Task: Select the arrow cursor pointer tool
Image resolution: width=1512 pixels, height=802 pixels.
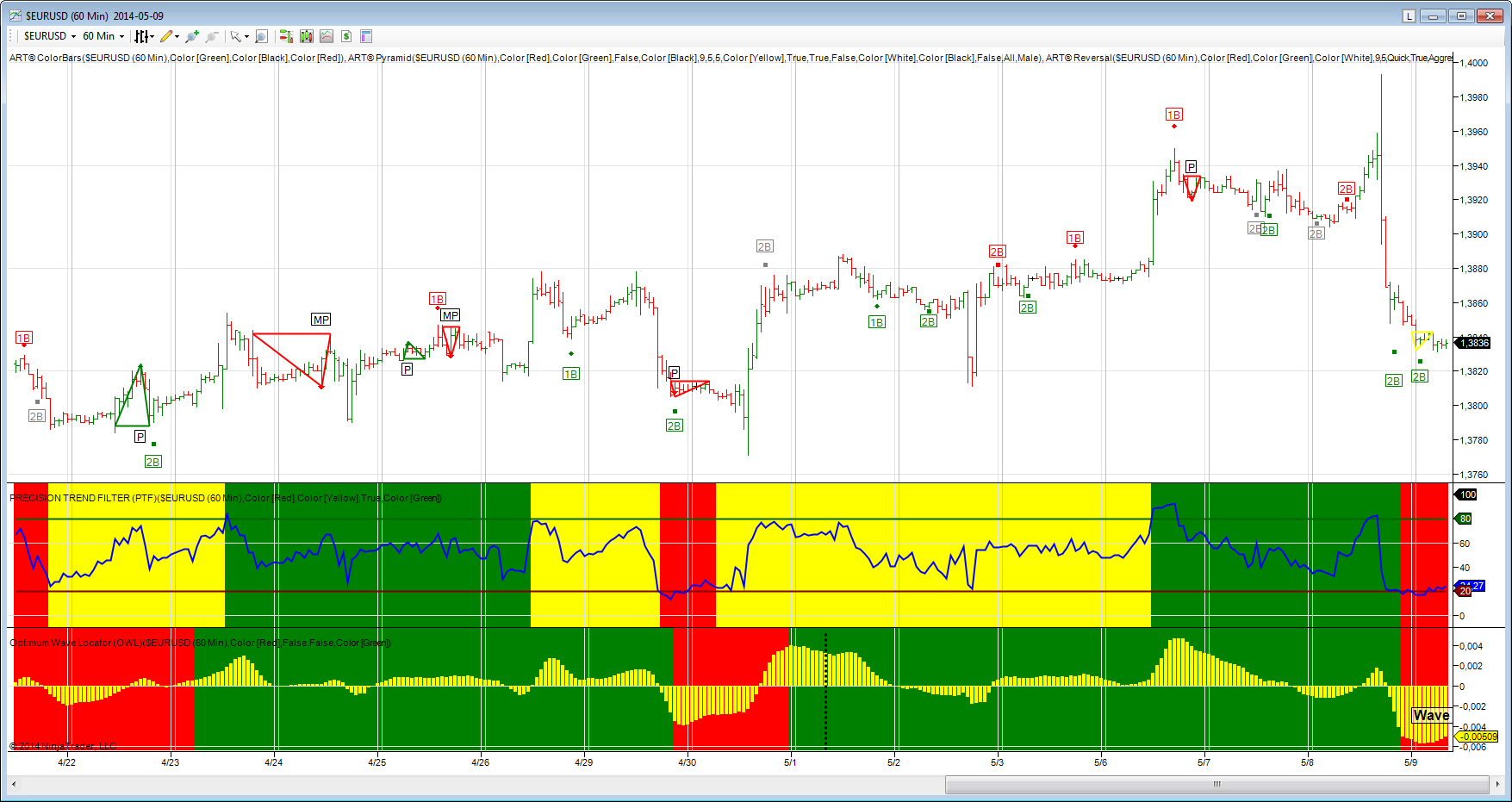Action: tap(236, 36)
